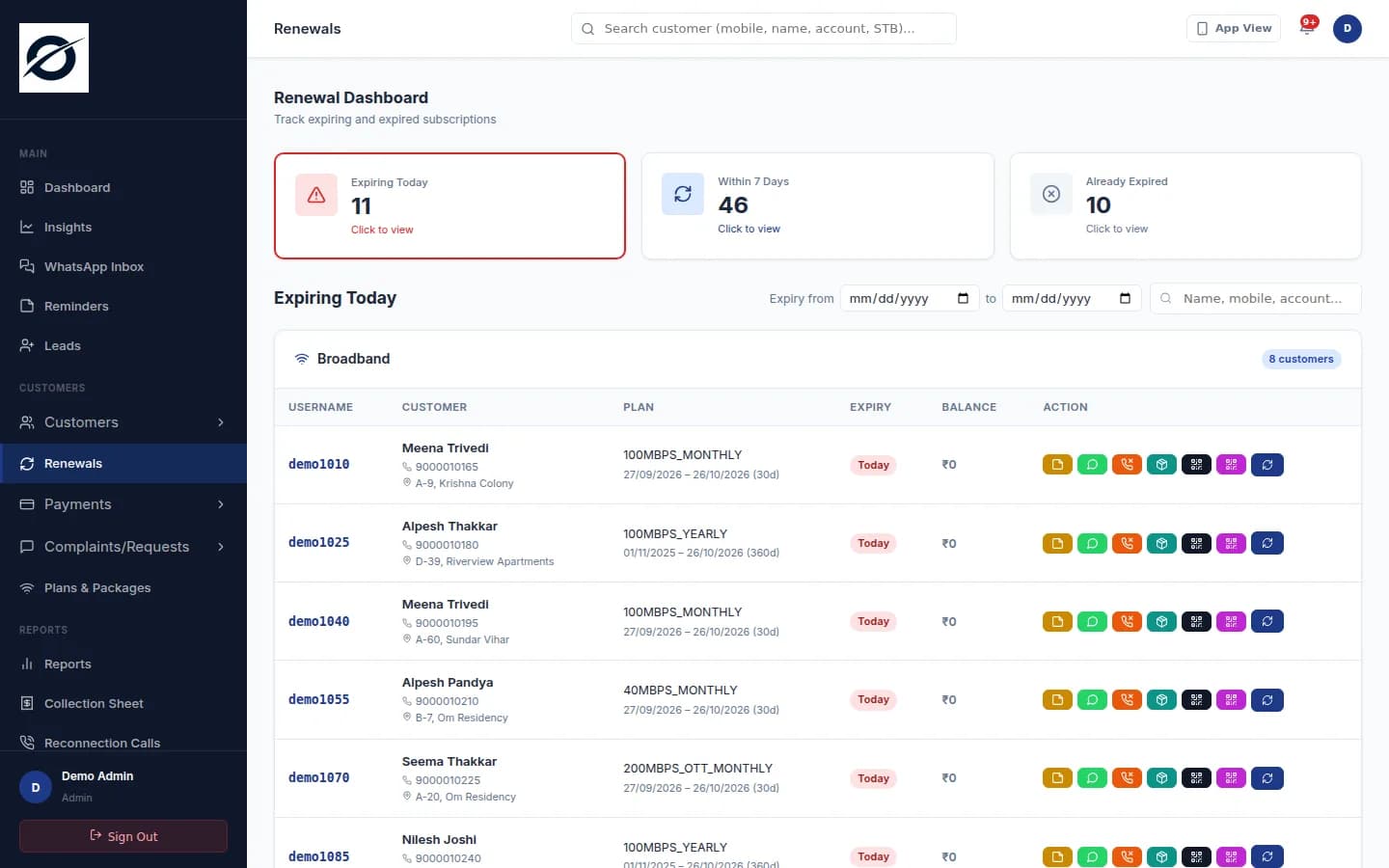This screenshot has width=1389, height=868.
Task: Click the teal package icon for demo1040
Action: pyautogui.click(x=1161, y=622)
